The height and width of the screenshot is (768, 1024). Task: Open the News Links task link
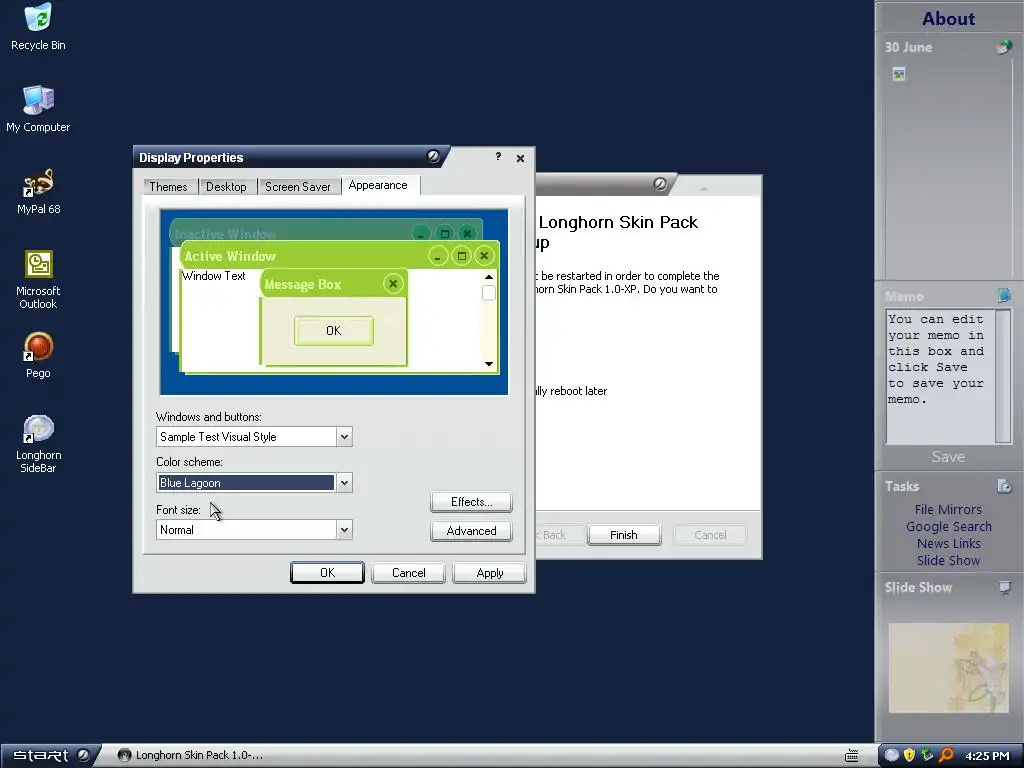click(x=948, y=543)
